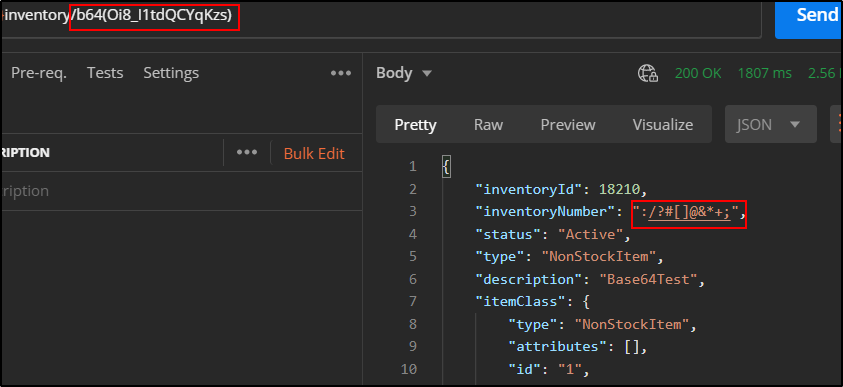
Task: Switch to the Tests tab
Action: point(105,73)
